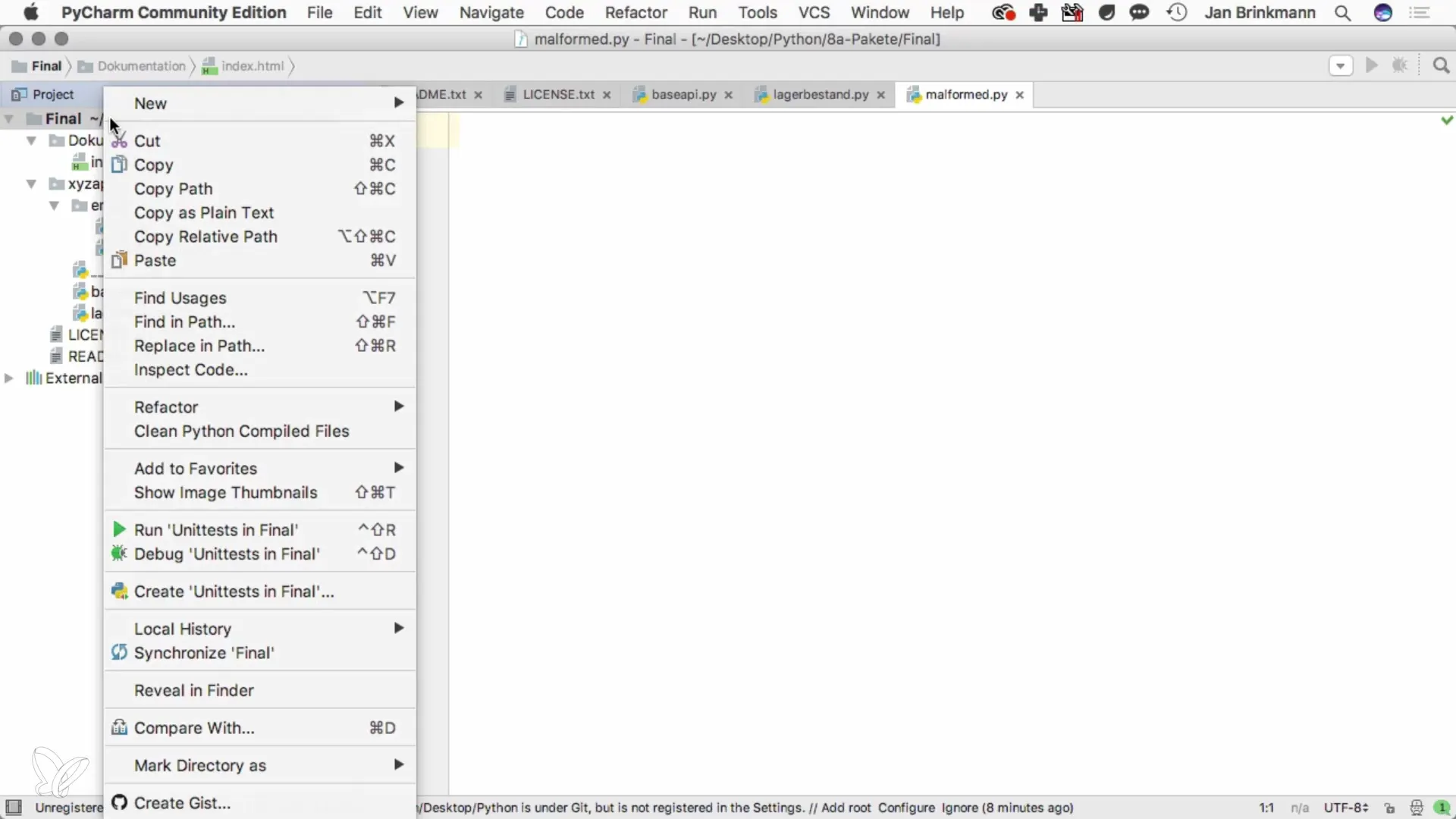Click the Configure link in status bar
Viewport: 1456px width, 819px height.
click(906, 808)
